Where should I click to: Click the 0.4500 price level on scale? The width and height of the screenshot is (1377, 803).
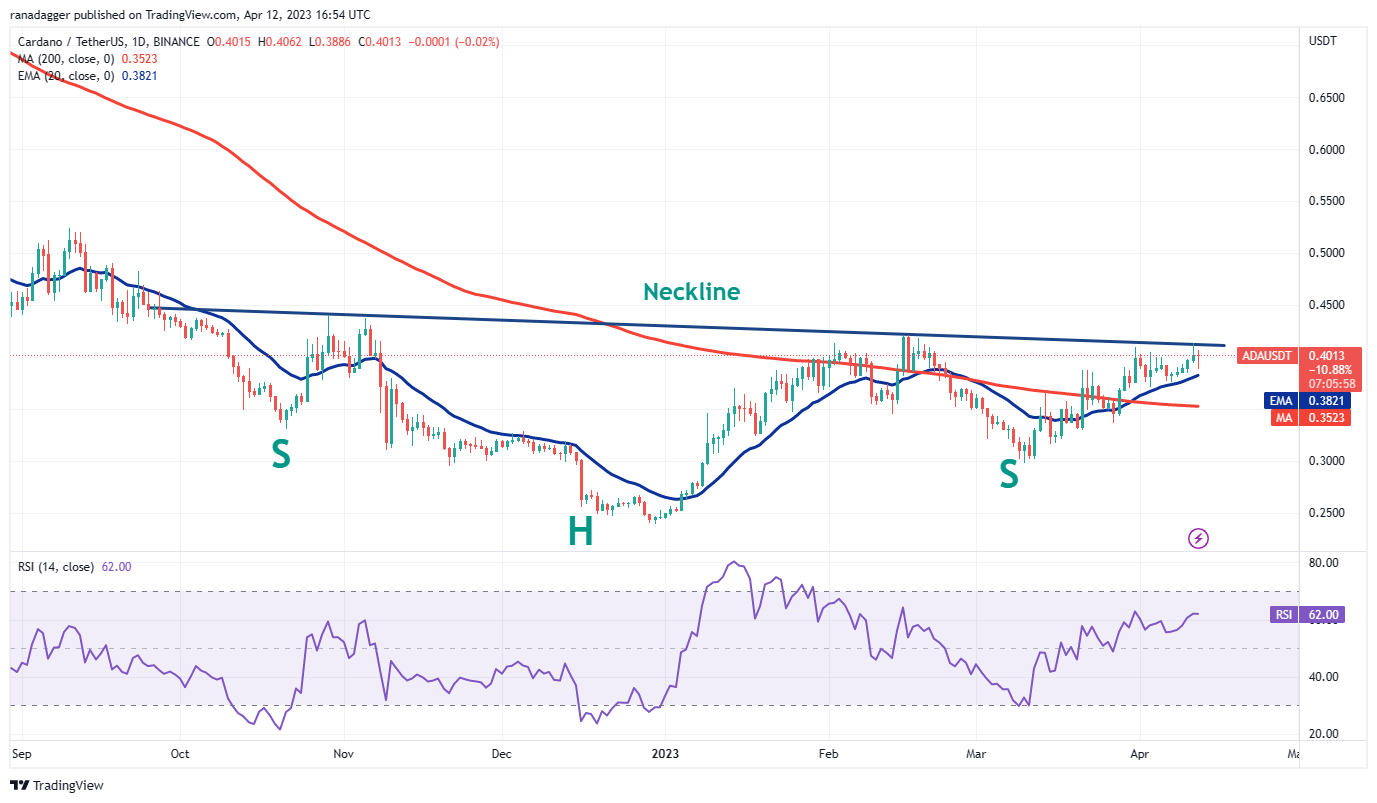[1328, 305]
